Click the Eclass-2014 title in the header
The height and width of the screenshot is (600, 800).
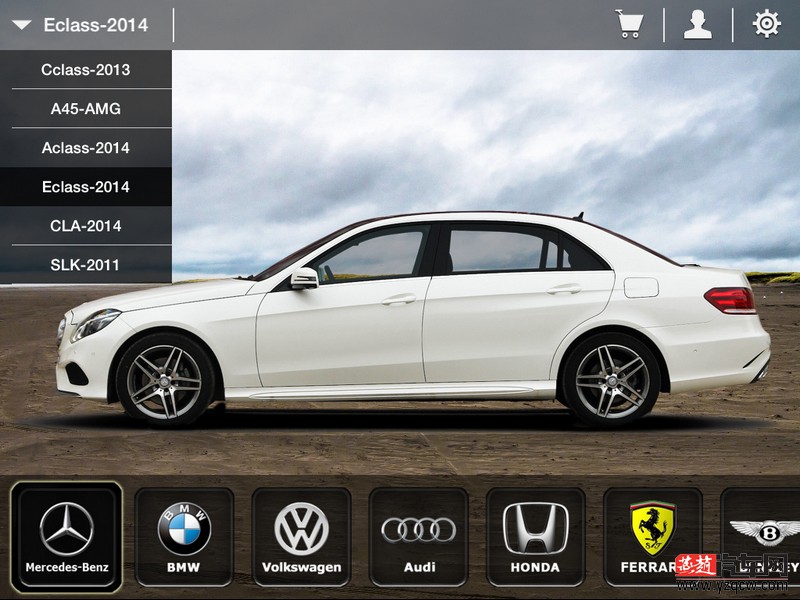[96, 25]
